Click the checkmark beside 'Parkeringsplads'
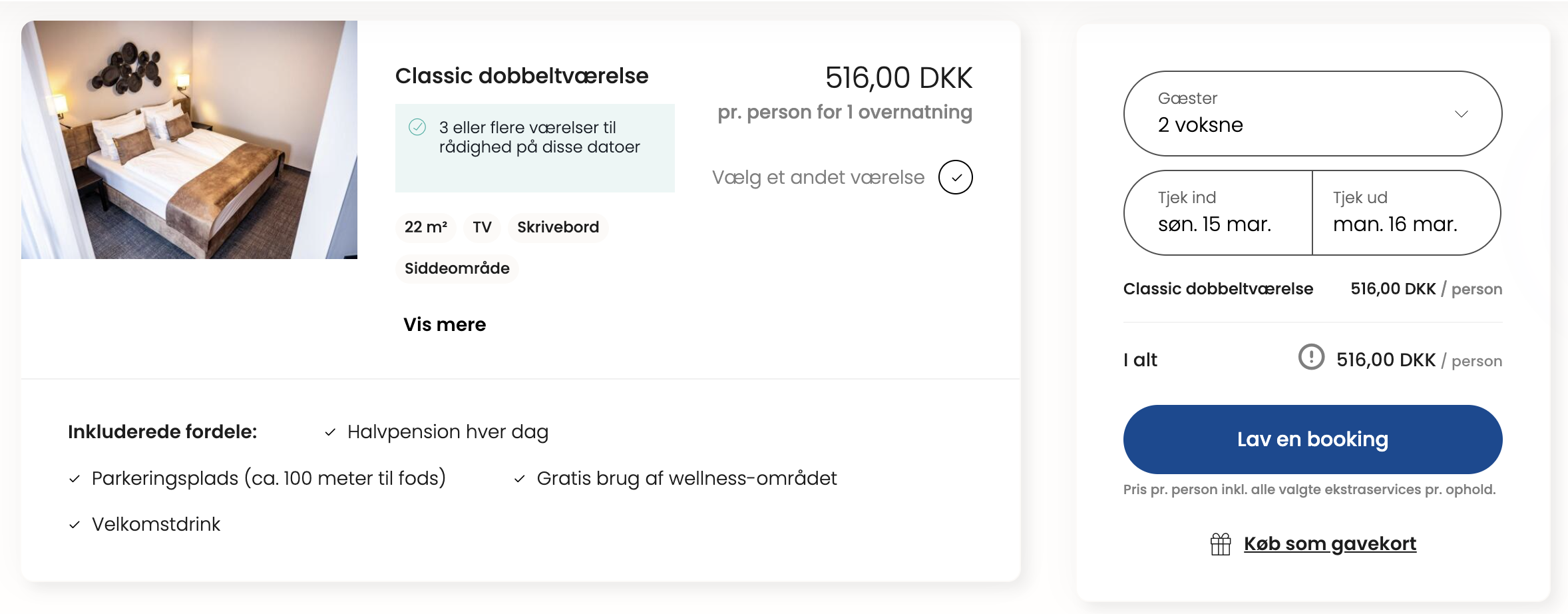Screen dimensions: 1568x614 click(x=75, y=479)
